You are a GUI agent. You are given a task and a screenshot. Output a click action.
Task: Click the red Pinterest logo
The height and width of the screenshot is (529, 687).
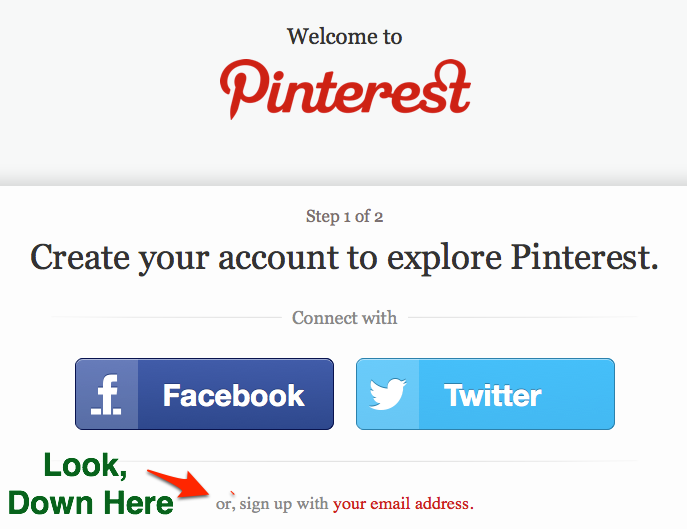(x=345, y=86)
